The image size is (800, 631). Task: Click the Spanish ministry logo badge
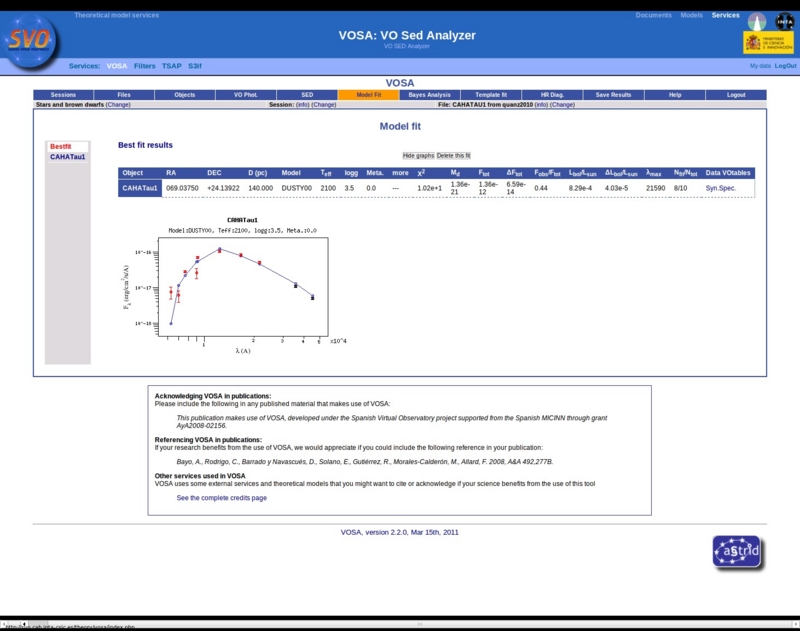[x=768, y=43]
